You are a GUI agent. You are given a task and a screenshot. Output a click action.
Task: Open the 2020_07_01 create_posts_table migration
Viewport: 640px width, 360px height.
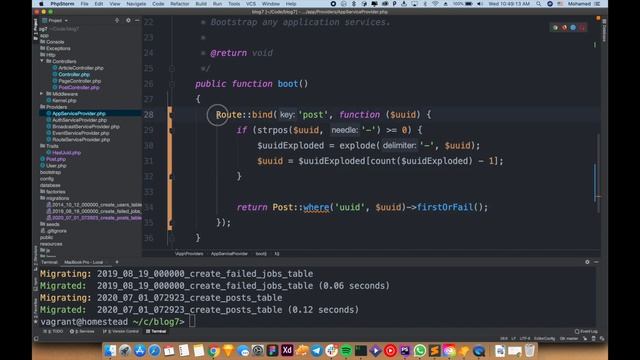point(97,218)
